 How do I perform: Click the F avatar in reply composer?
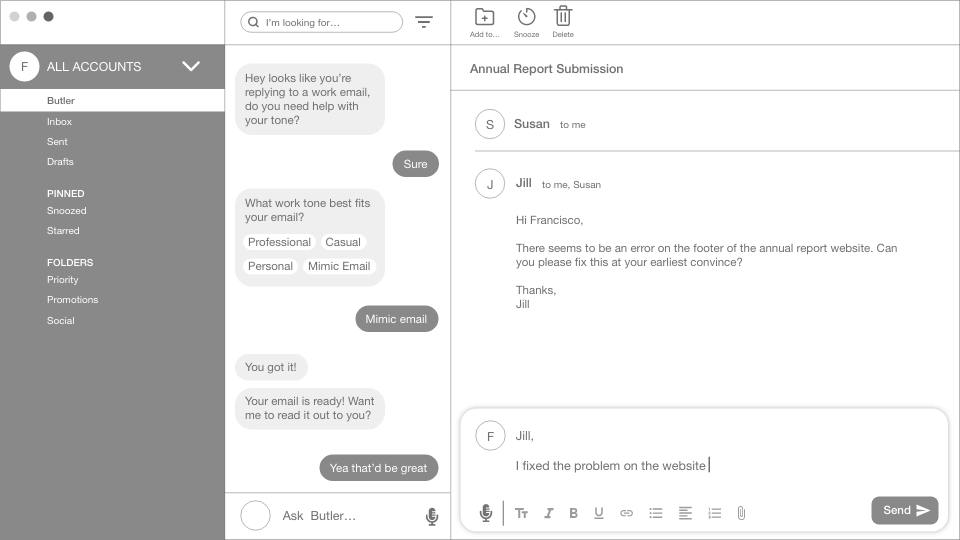point(490,436)
